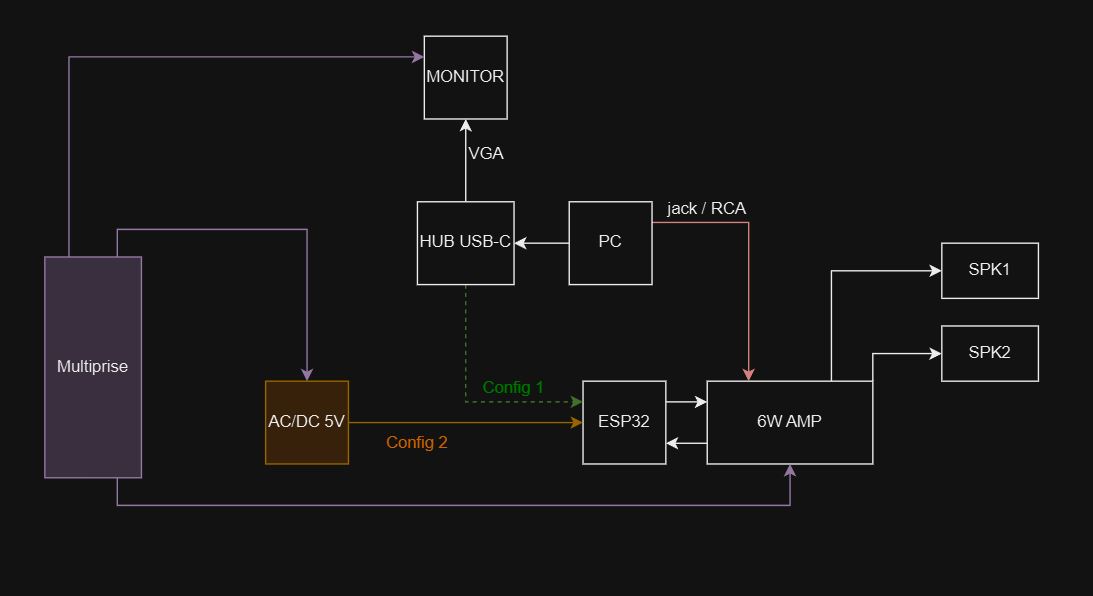Screen dimensions: 1093x596
Task: Click the orange arrowhead entering ESP32
Action: click(576, 423)
